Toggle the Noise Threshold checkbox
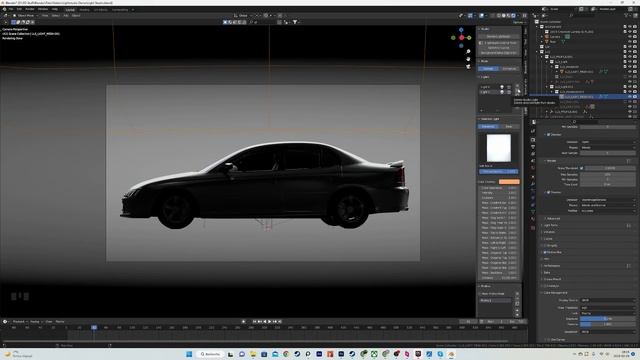This screenshot has height=360, width=640. tap(582, 168)
